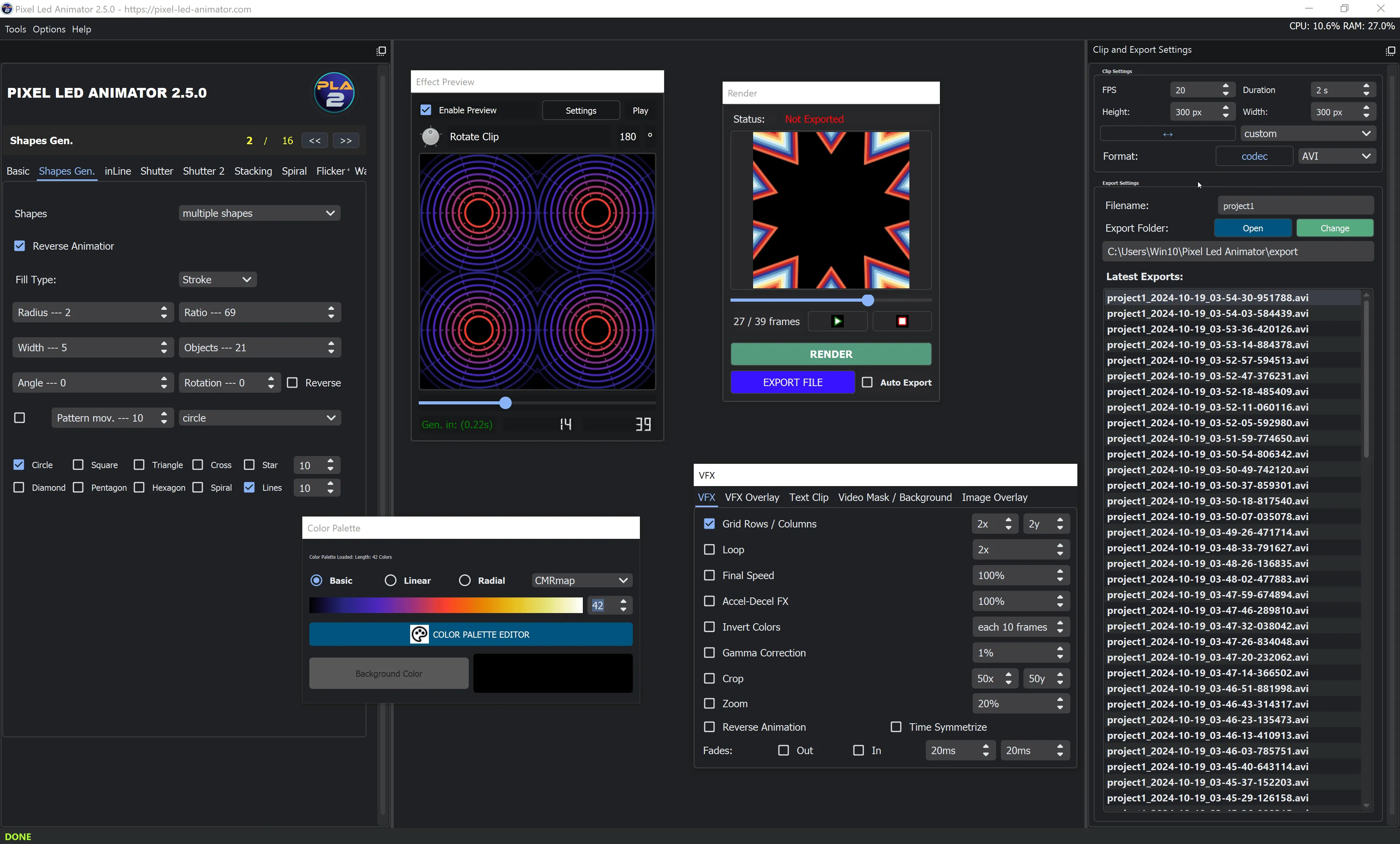This screenshot has height=844, width=1400.
Task: Increase Grid Rows 2x stepper
Action: tap(1008, 519)
